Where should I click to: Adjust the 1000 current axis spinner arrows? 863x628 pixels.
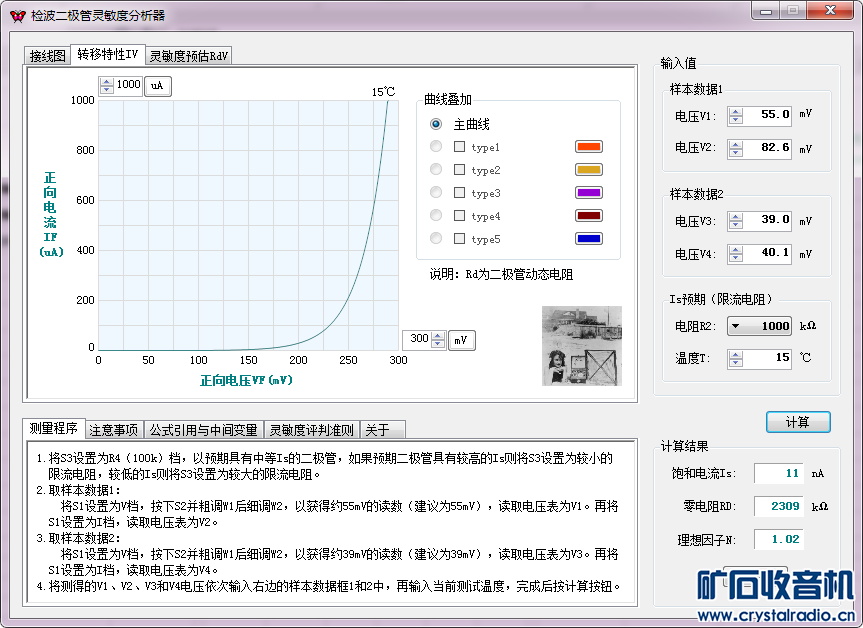pos(106,85)
